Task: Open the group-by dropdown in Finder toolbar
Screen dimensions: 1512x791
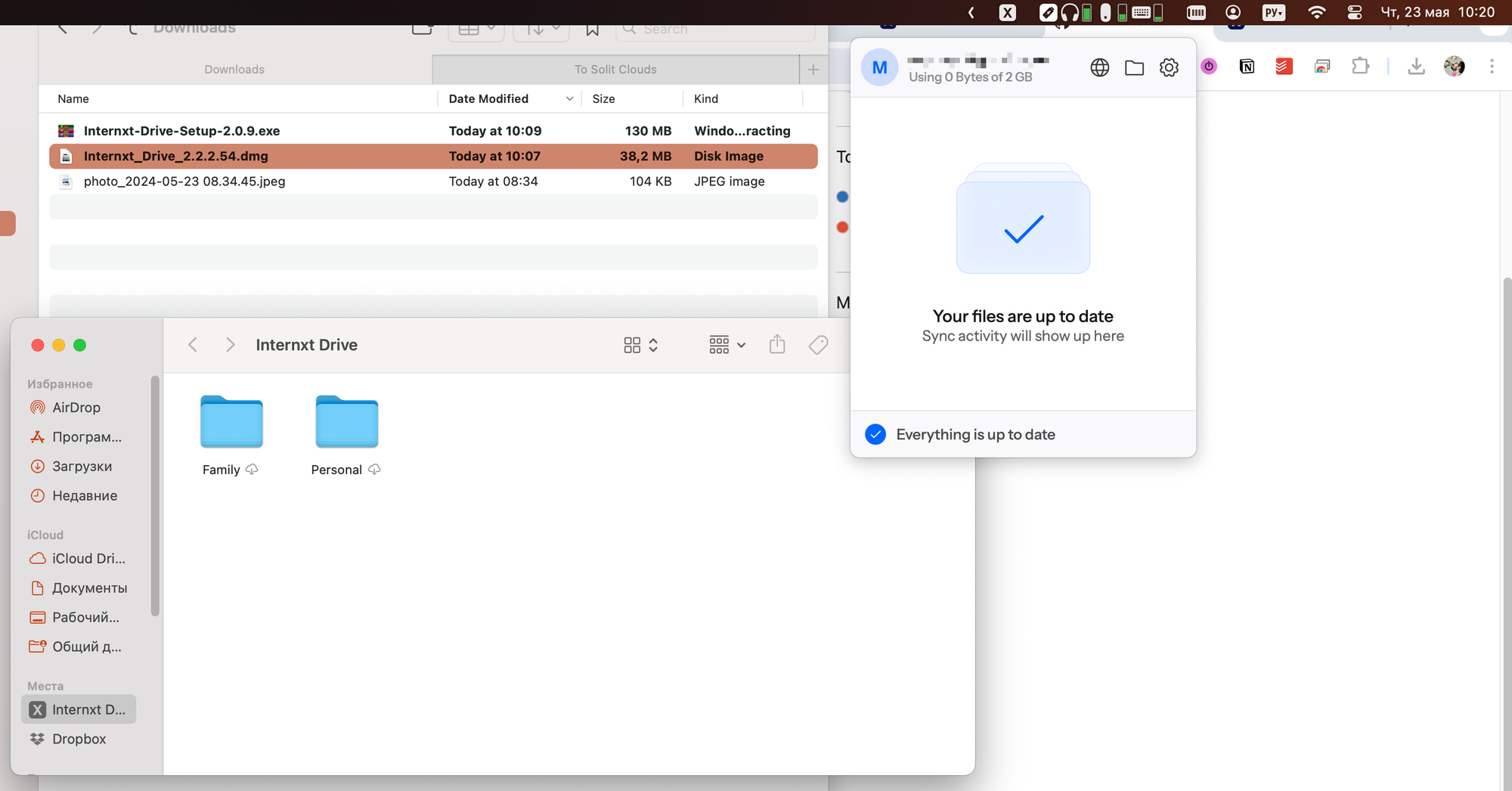Action: (x=727, y=345)
